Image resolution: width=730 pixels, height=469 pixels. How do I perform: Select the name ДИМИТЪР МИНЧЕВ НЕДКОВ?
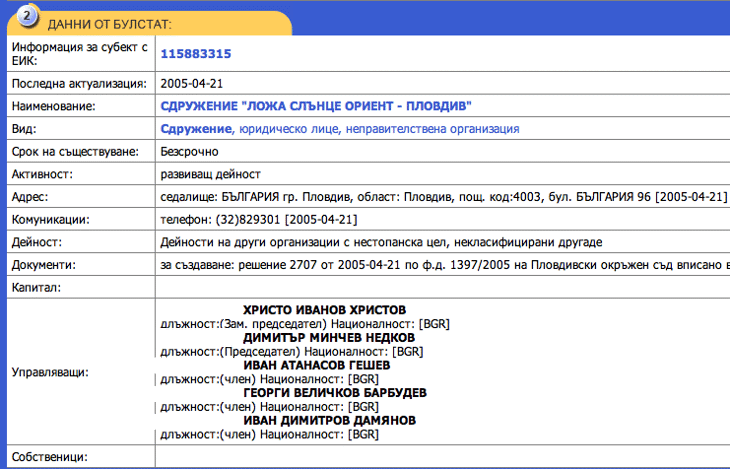tap(329, 338)
